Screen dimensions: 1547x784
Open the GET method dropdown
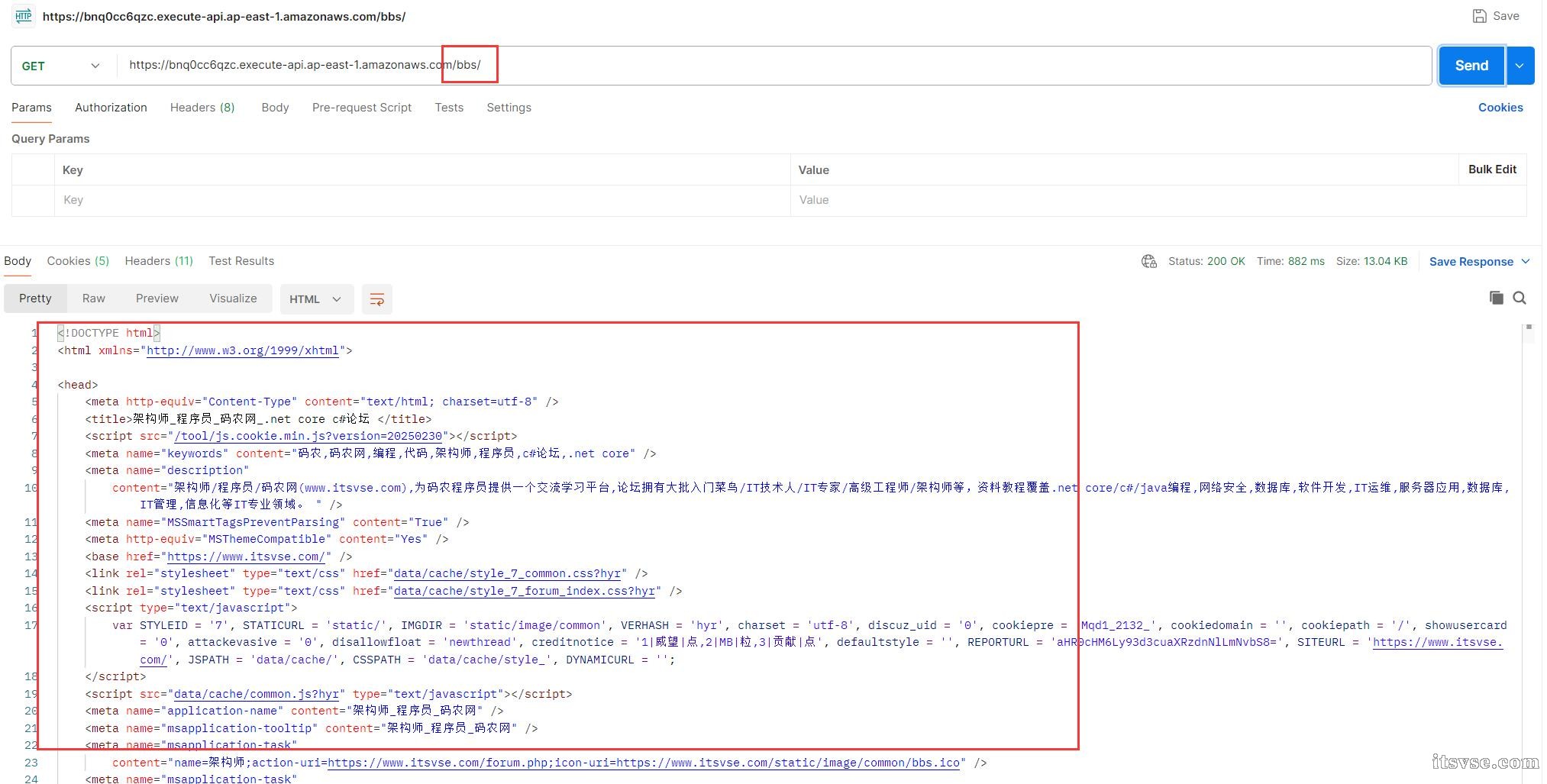[63, 66]
